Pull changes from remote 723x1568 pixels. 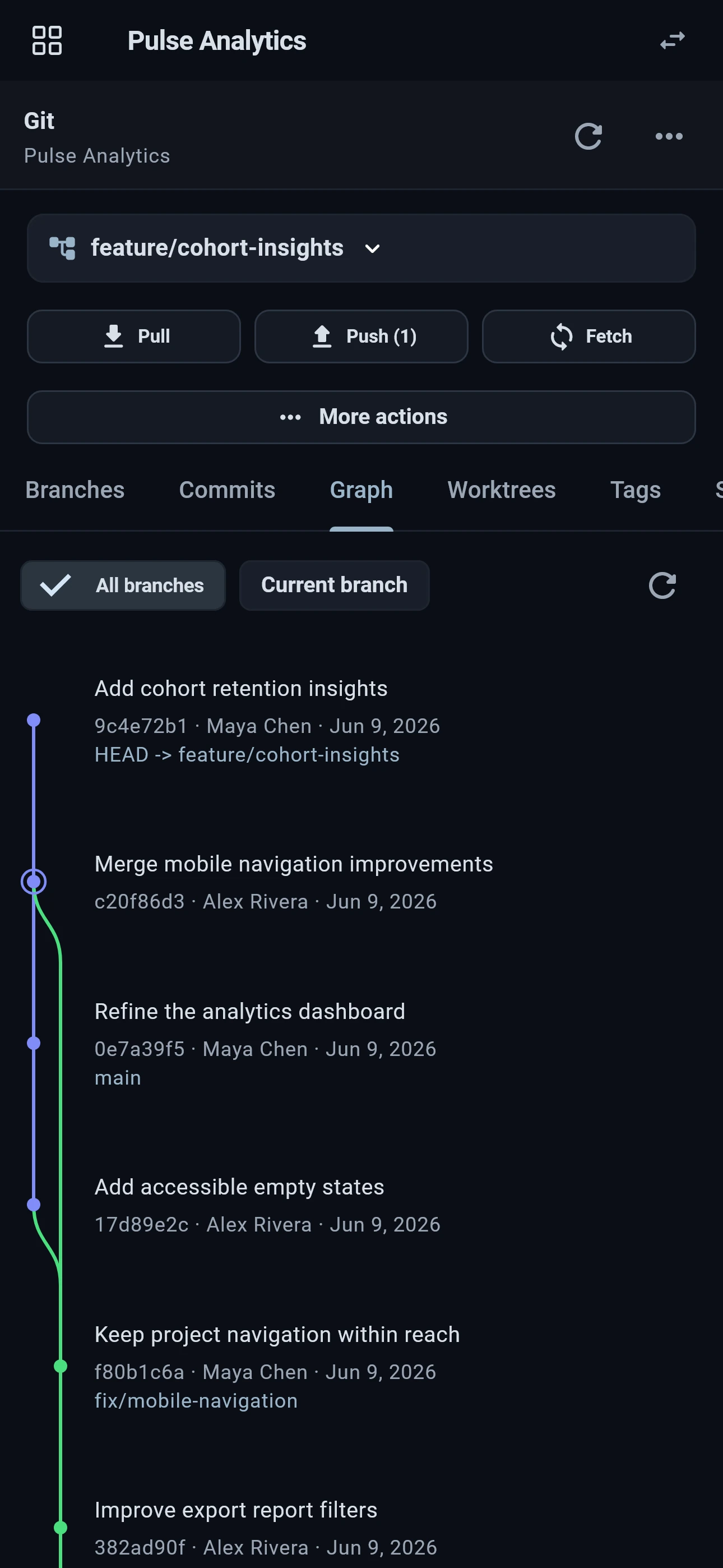coord(134,336)
